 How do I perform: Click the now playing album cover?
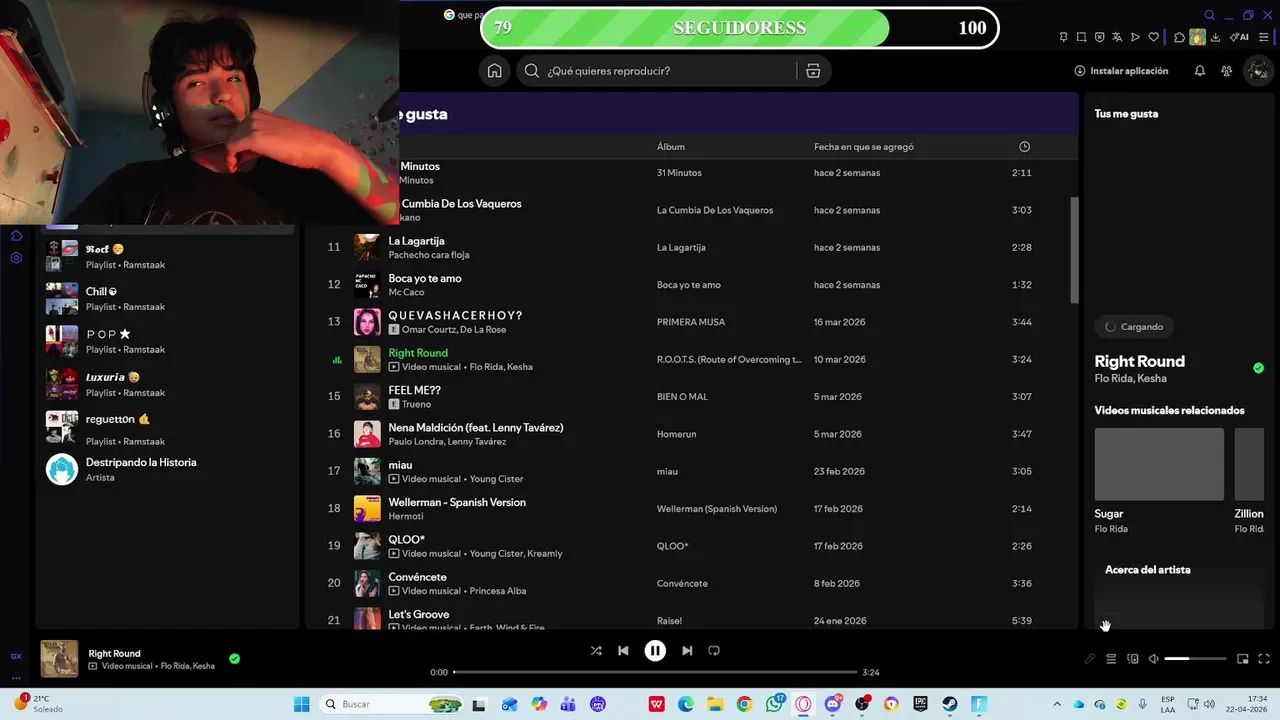click(59, 659)
